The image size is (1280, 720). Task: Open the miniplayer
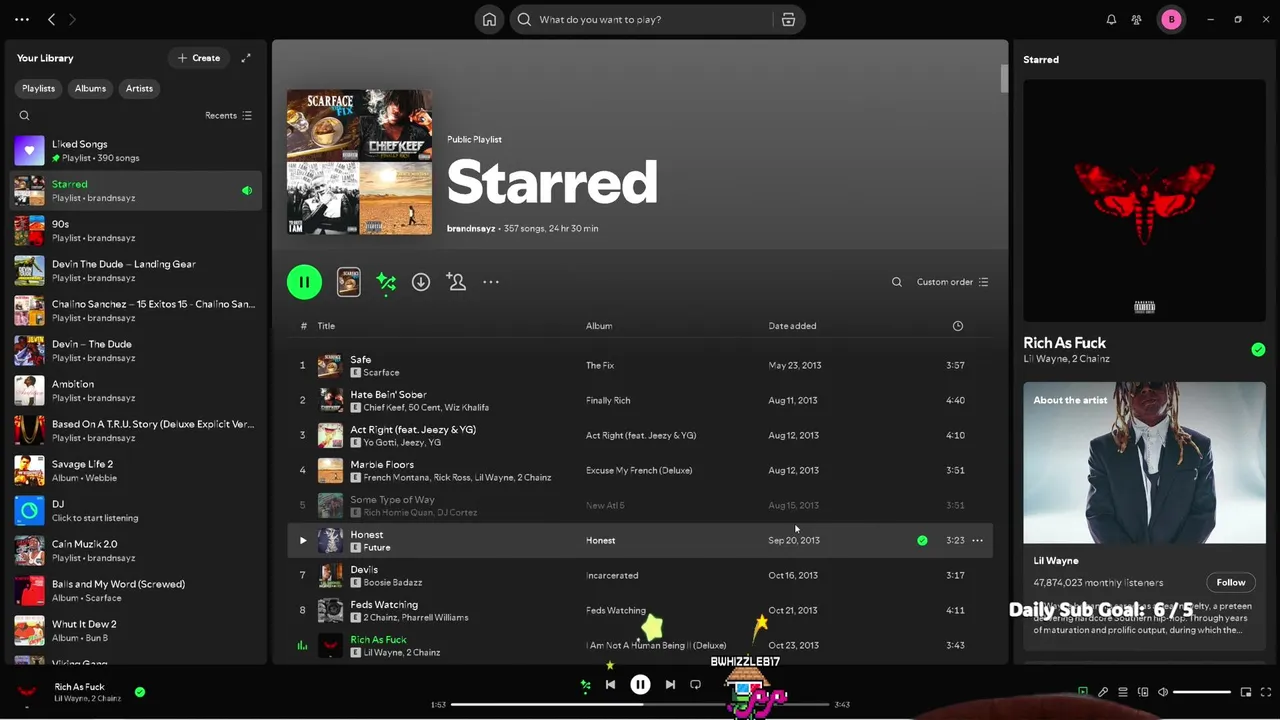1246,692
